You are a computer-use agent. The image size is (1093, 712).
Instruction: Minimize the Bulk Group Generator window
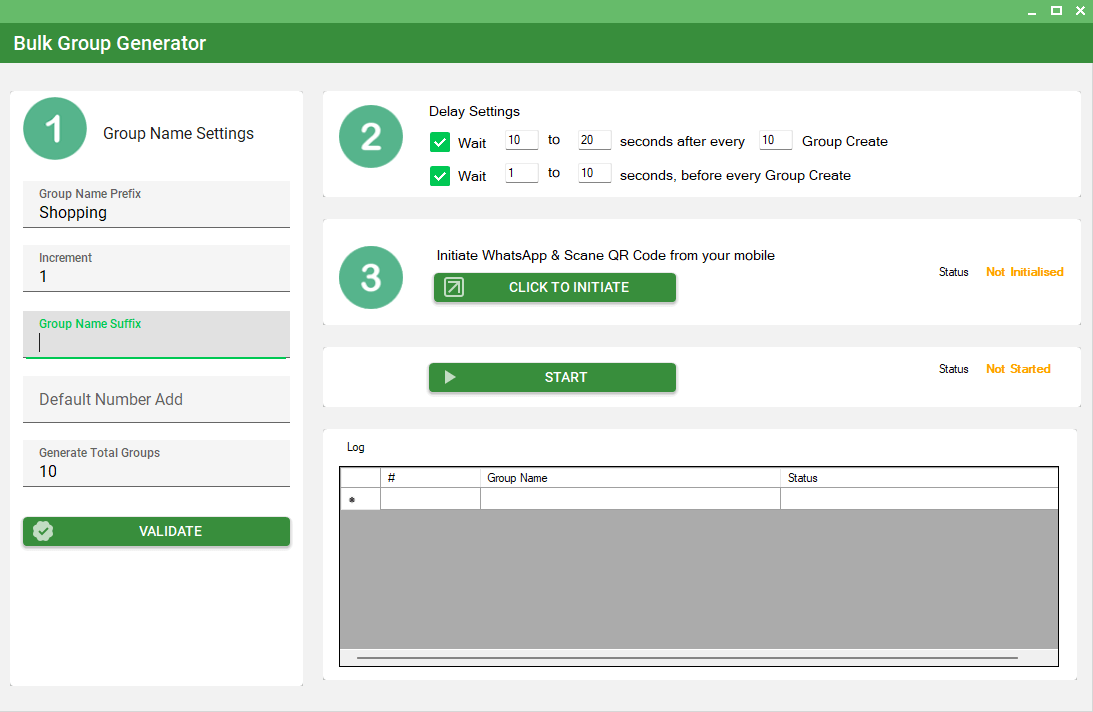click(x=1031, y=11)
